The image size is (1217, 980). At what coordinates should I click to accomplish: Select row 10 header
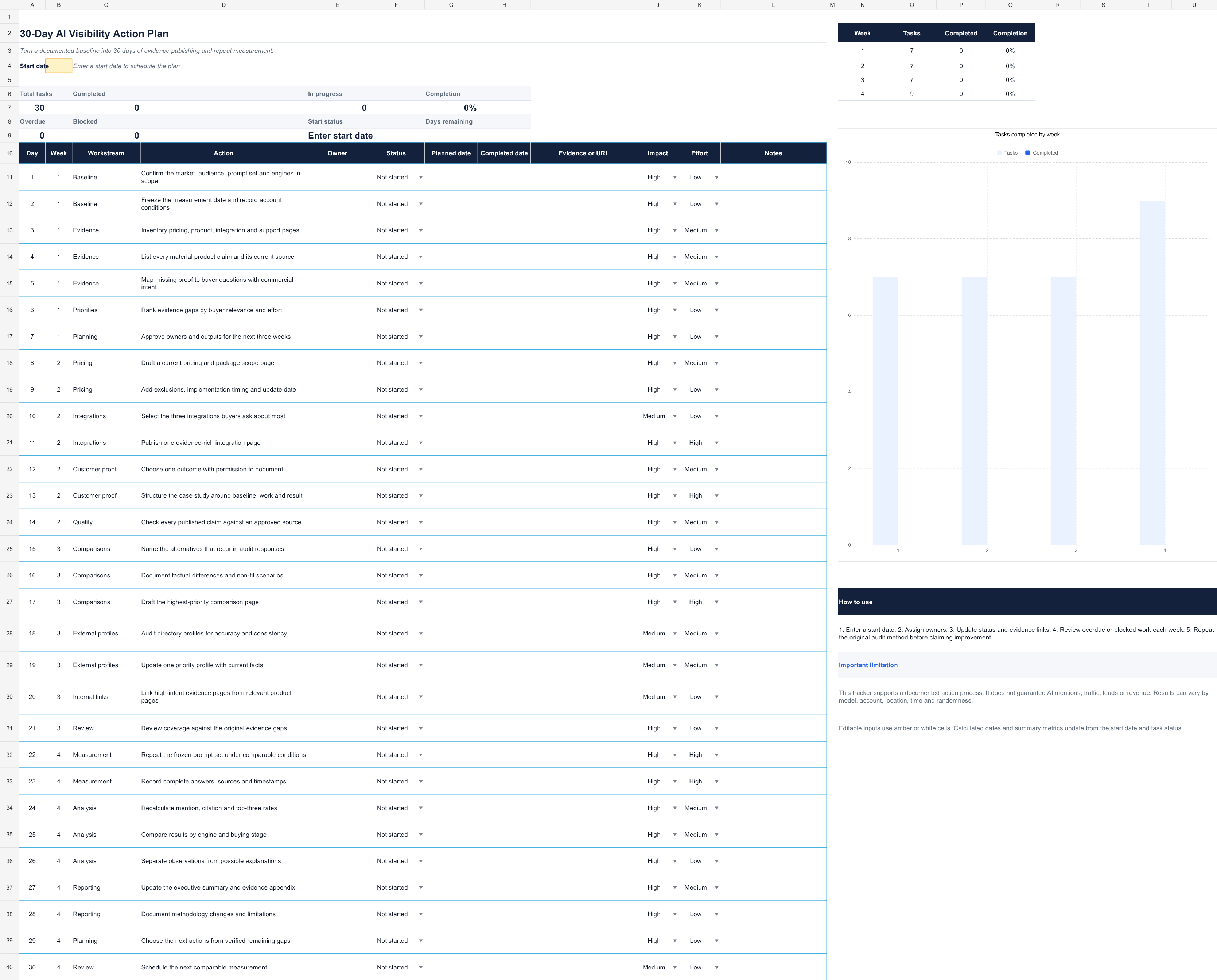tap(9, 153)
